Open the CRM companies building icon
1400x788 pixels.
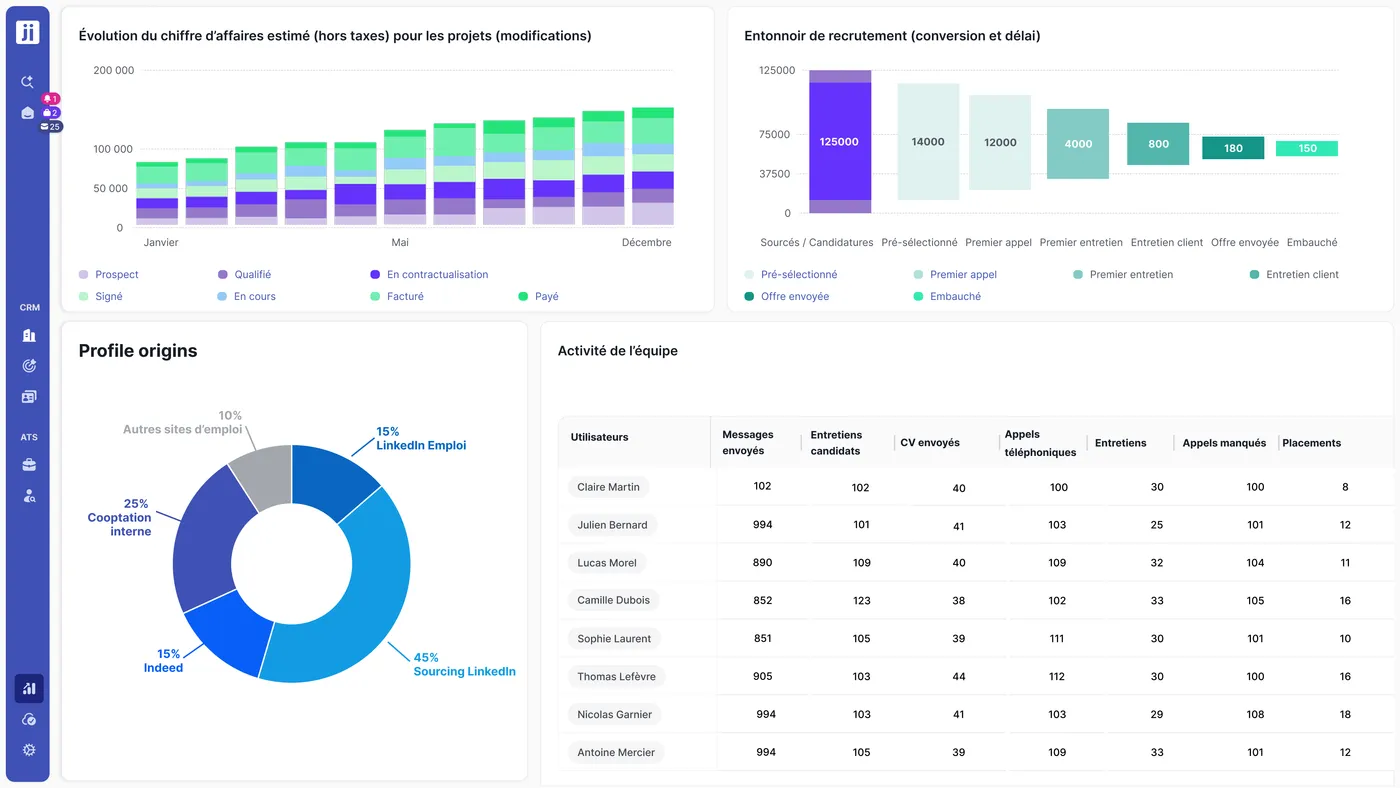tap(29, 336)
